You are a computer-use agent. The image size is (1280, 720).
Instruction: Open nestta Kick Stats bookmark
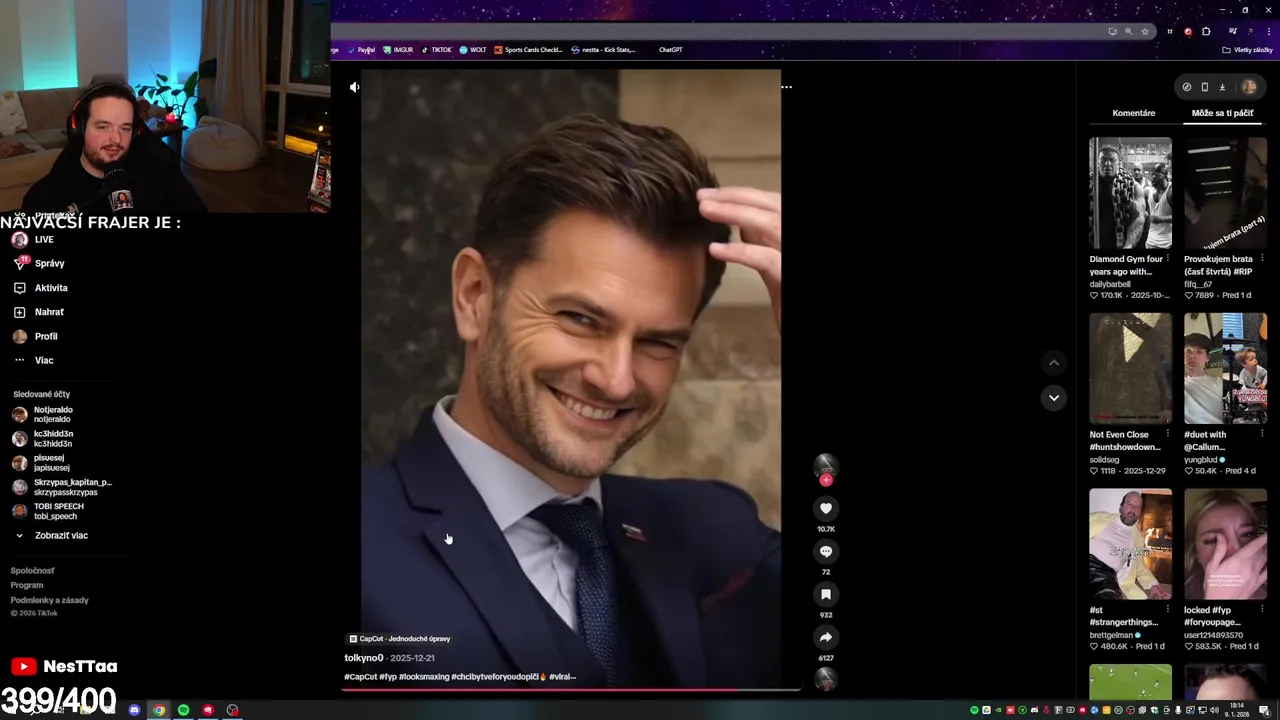(x=603, y=49)
